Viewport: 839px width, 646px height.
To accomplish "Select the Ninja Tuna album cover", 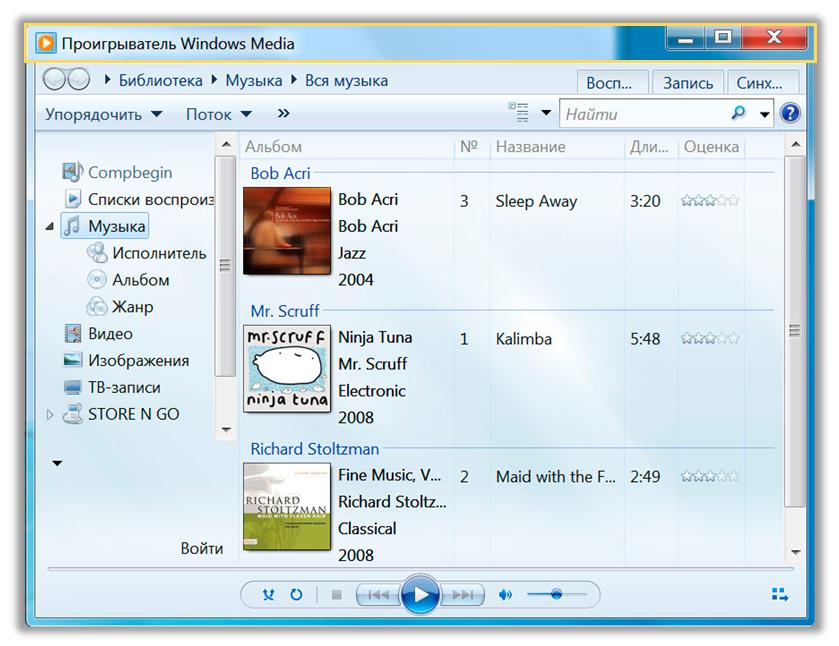I will [287, 369].
